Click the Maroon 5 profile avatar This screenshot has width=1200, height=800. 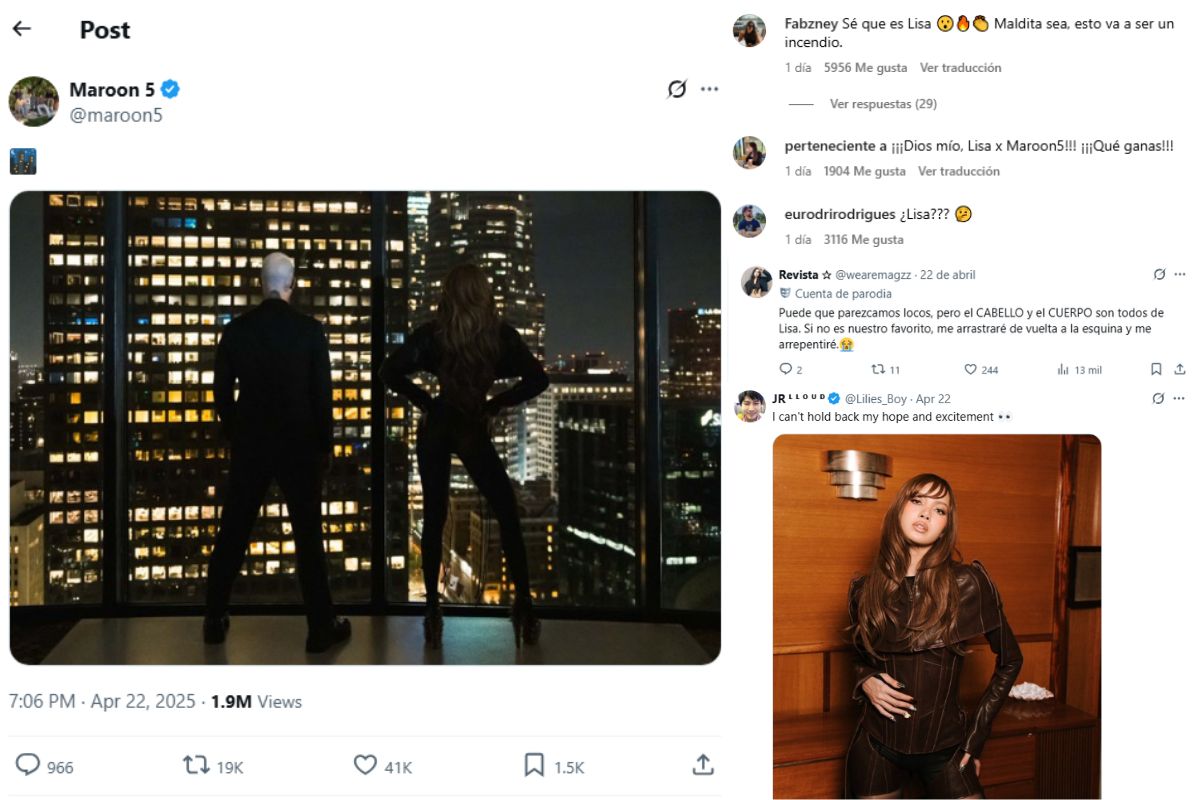pyautogui.click(x=34, y=101)
